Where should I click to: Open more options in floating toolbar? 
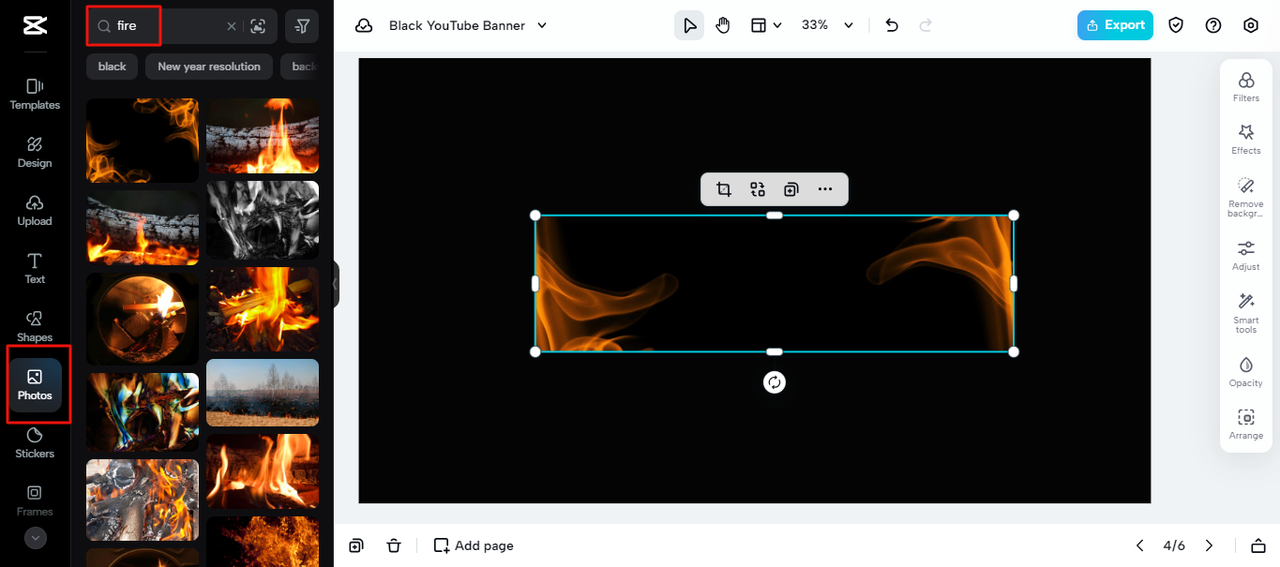point(825,189)
